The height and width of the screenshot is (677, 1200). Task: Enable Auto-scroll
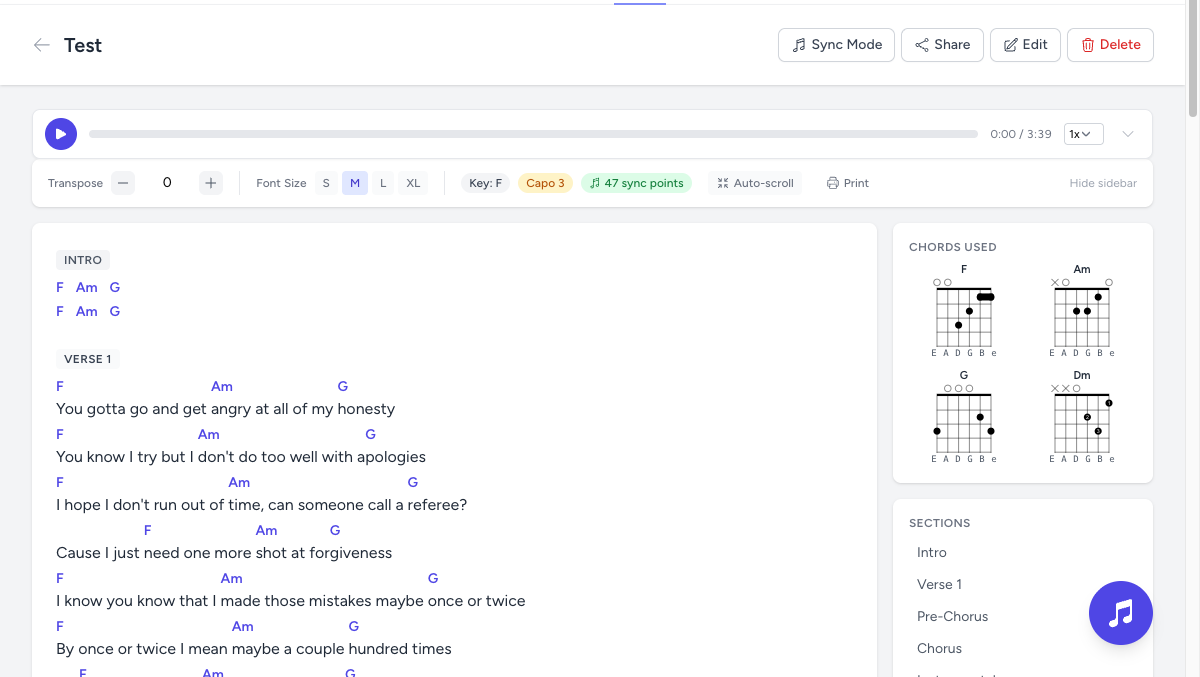pyautogui.click(x=755, y=183)
